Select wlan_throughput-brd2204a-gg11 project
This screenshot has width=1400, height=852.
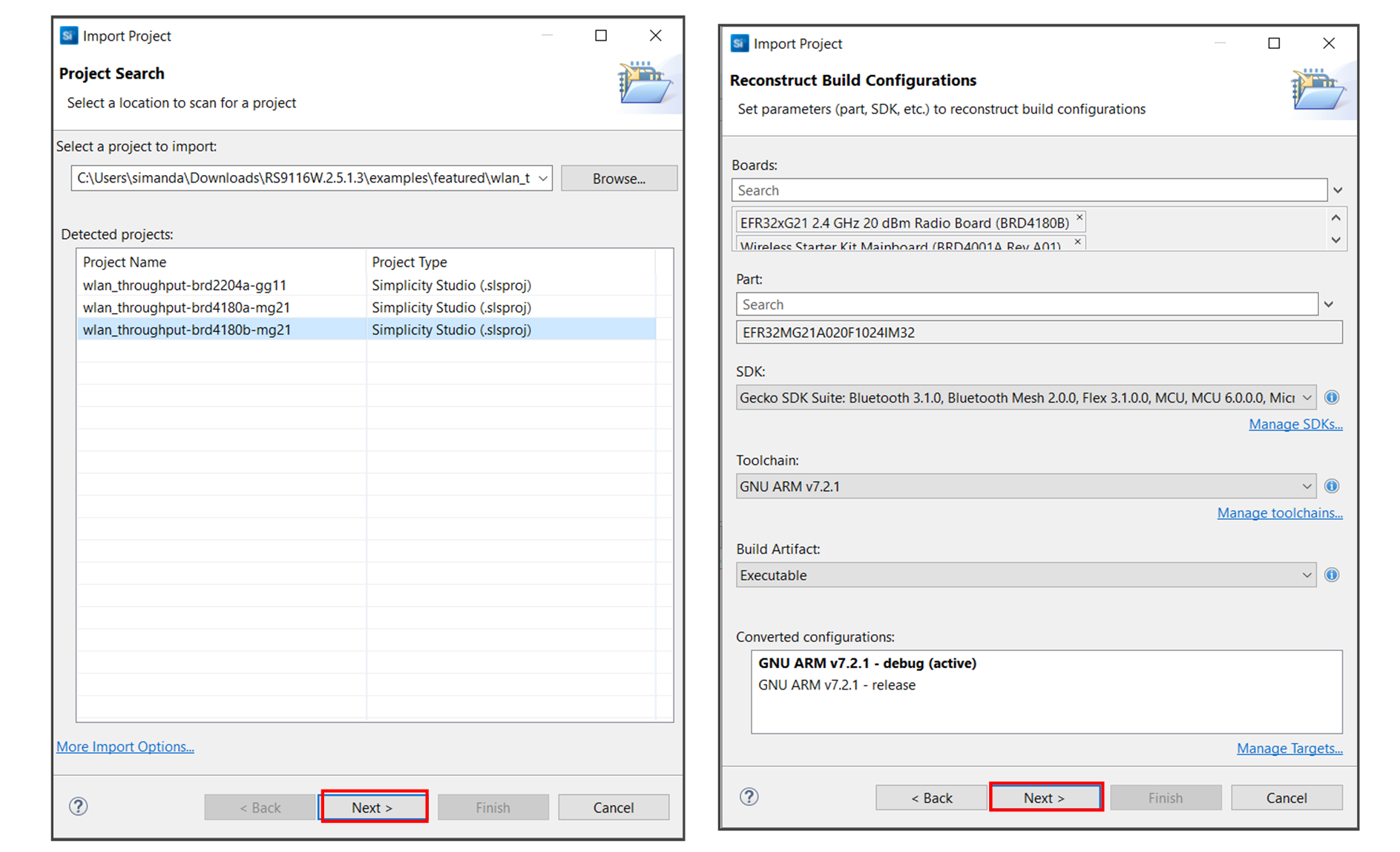(x=185, y=285)
